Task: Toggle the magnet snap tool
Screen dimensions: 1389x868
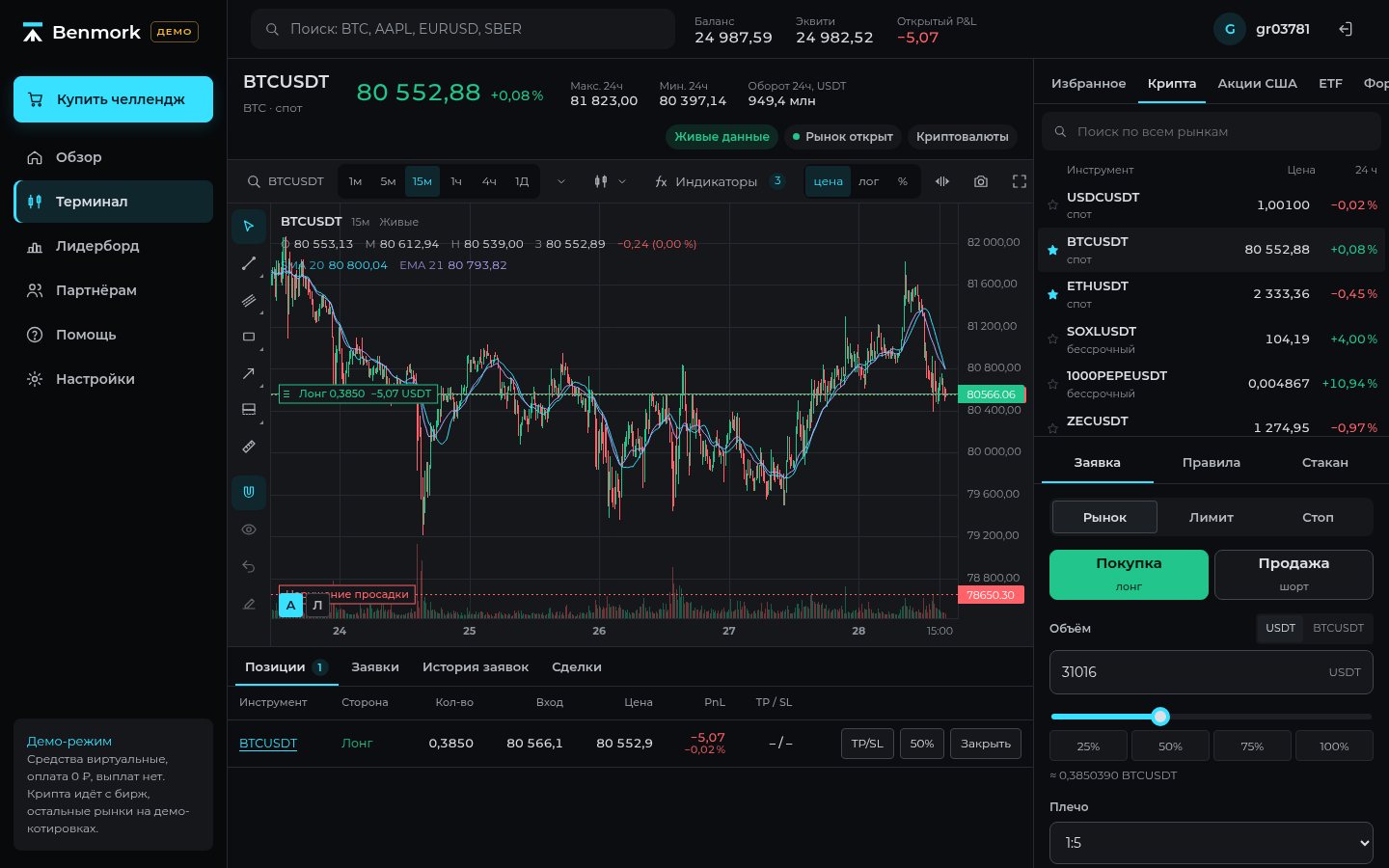Action: (x=249, y=492)
